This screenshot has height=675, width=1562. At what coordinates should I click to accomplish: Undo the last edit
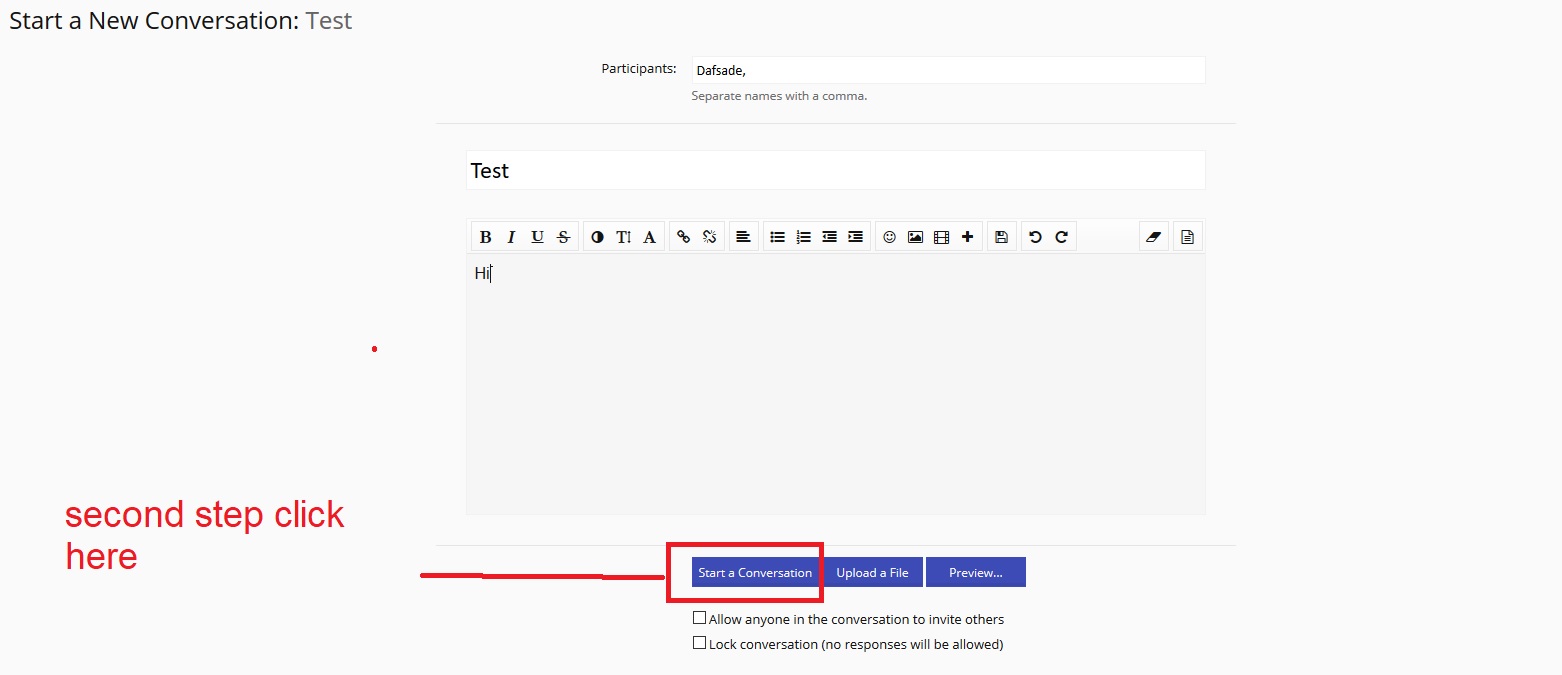point(1035,237)
